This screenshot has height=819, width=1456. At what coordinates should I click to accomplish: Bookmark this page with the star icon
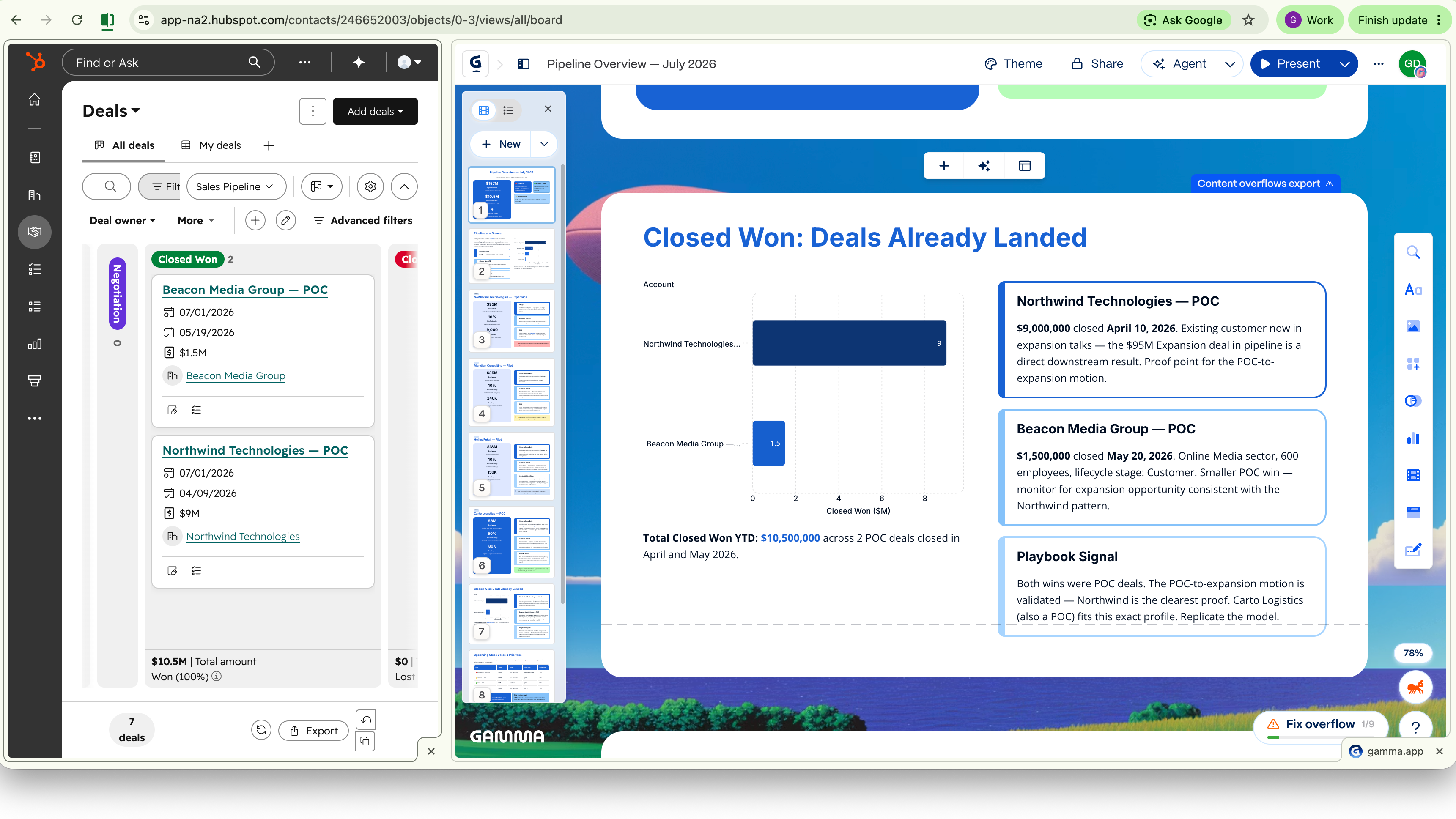(1248, 20)
